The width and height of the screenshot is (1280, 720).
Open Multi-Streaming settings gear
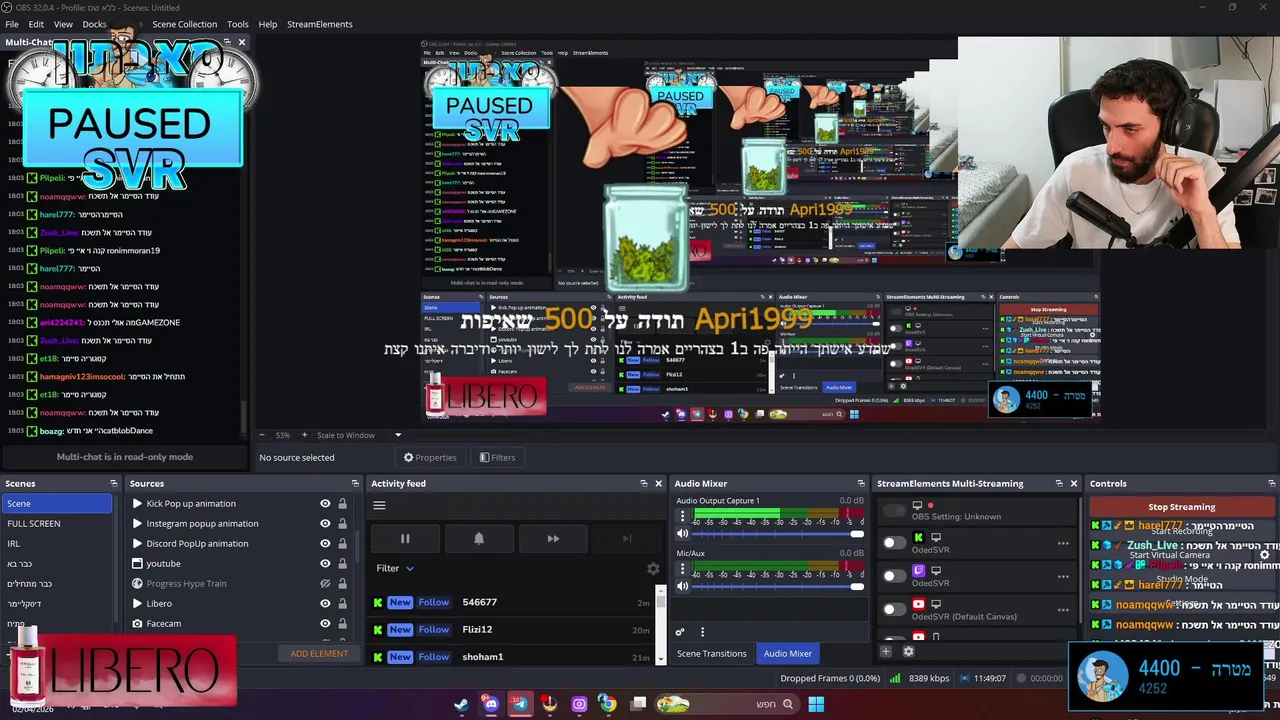(908, 652)
